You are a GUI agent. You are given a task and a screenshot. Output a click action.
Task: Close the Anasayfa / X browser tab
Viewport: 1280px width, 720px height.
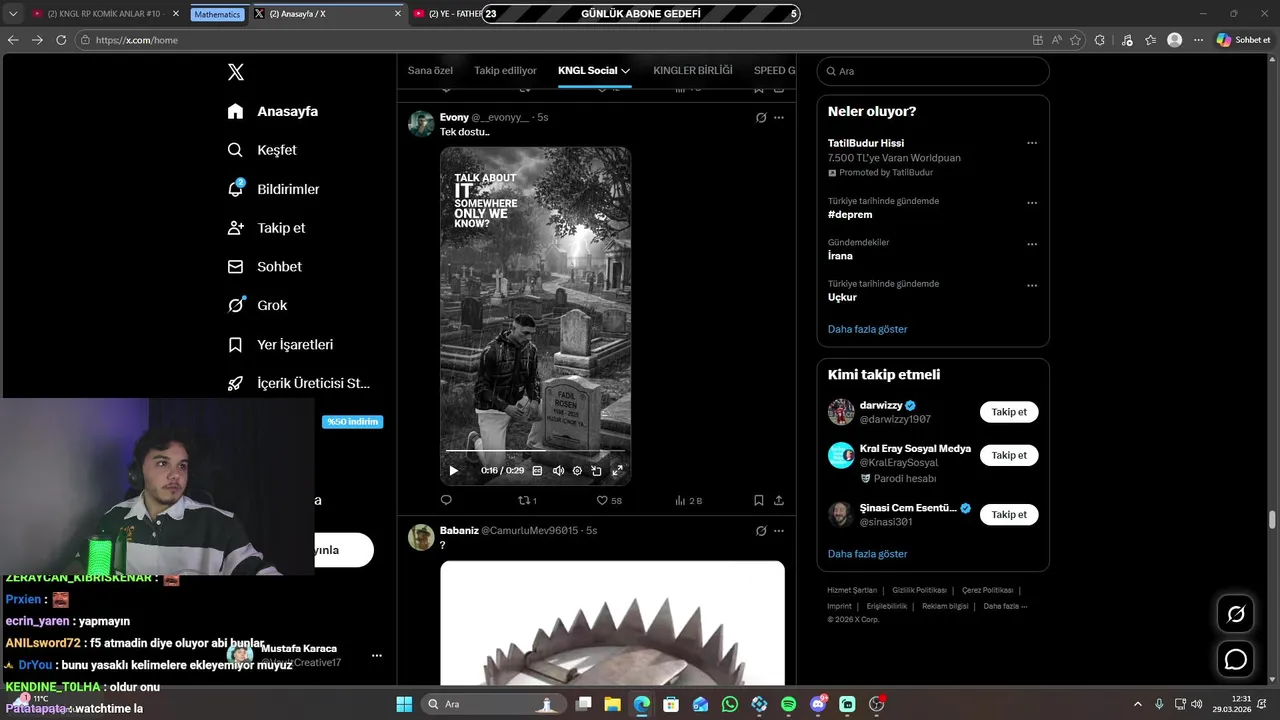coord(398,14)
